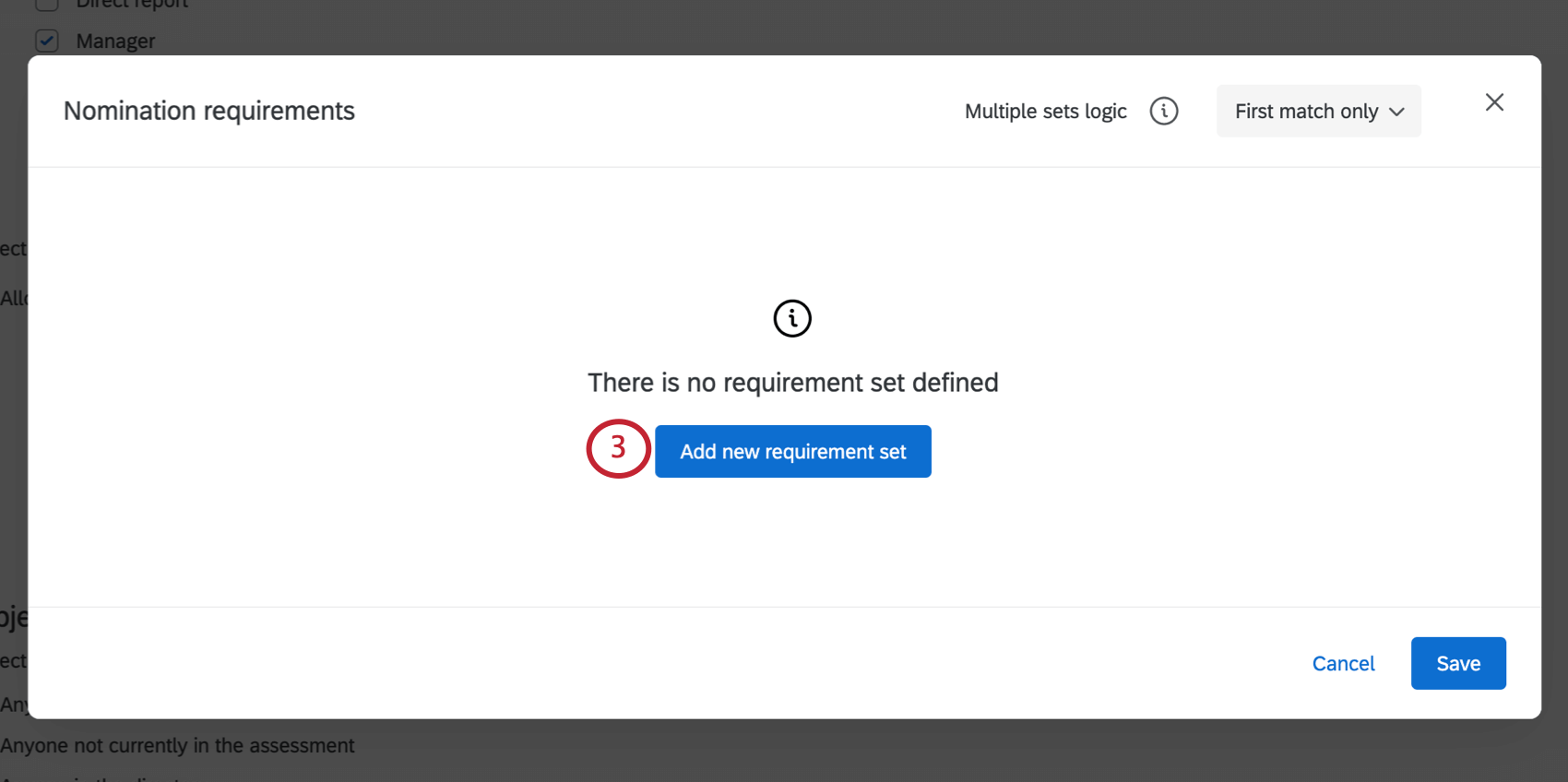
Task: Uncheck the Manager checkbox
Action: coord(47,41)
